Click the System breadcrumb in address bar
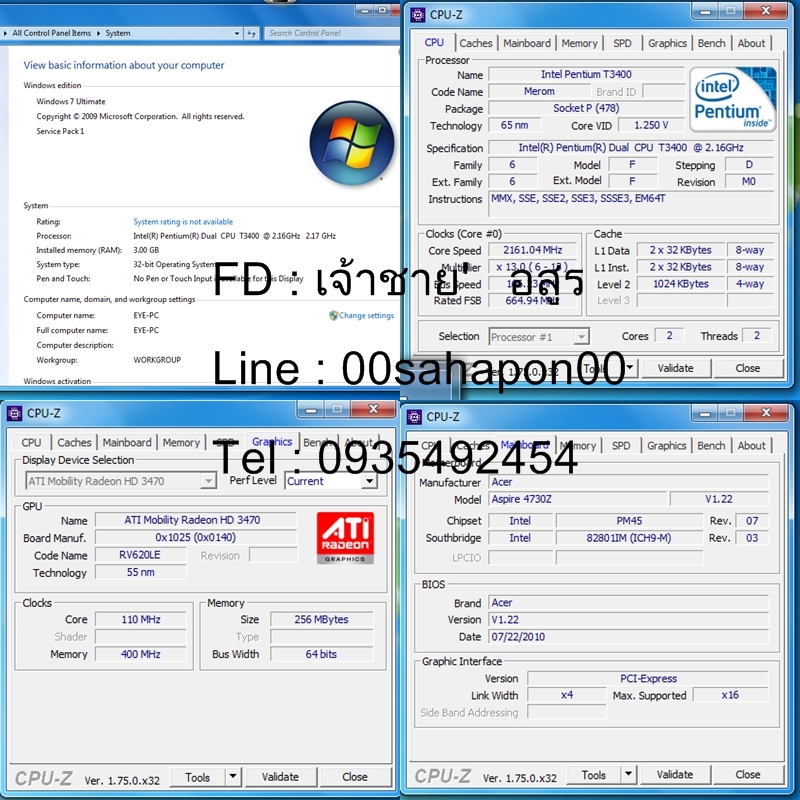 (118, 33)
